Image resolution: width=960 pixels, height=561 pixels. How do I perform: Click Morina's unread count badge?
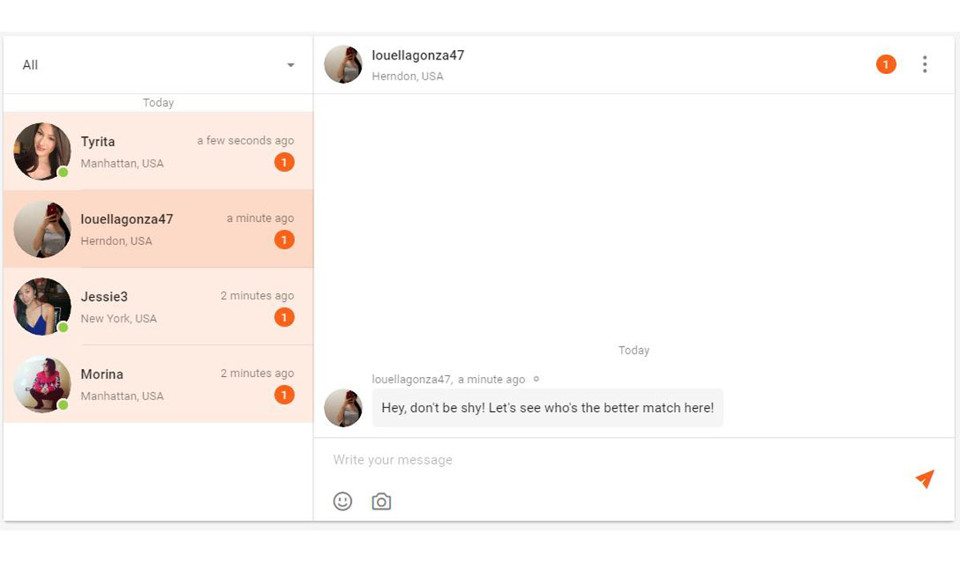click(x=284, y=395)
